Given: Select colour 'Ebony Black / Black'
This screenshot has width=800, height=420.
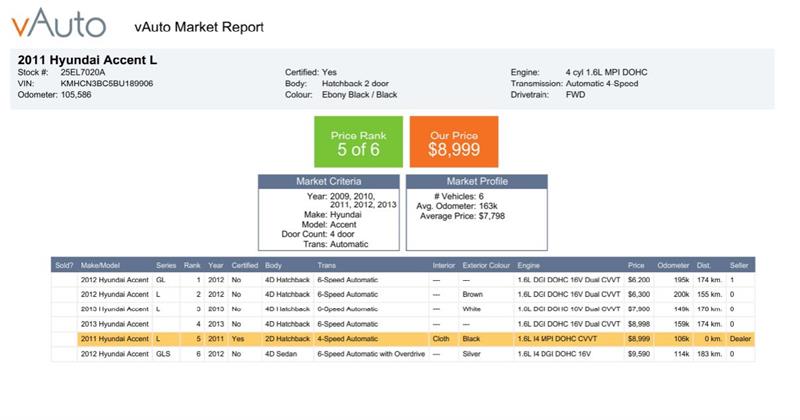Looking at the screenshot, I should pos(359,95).
